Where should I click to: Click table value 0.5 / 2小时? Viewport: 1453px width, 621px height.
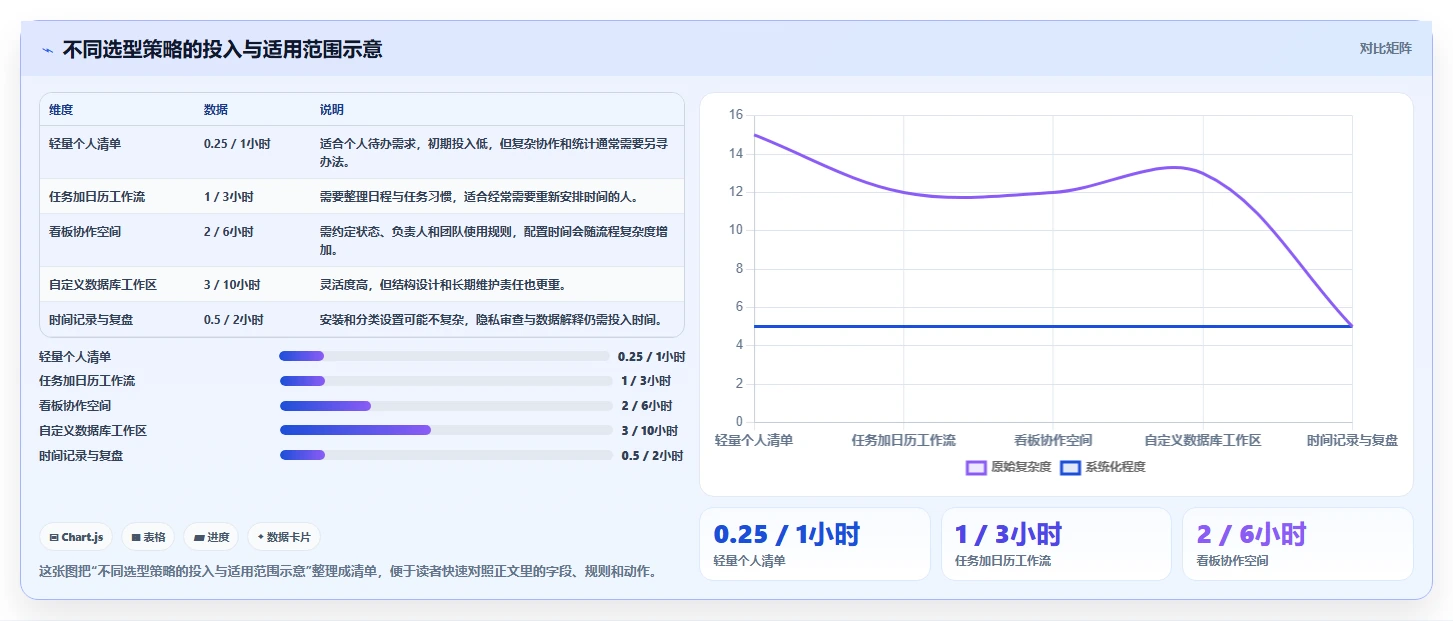[x=234, y=319]
